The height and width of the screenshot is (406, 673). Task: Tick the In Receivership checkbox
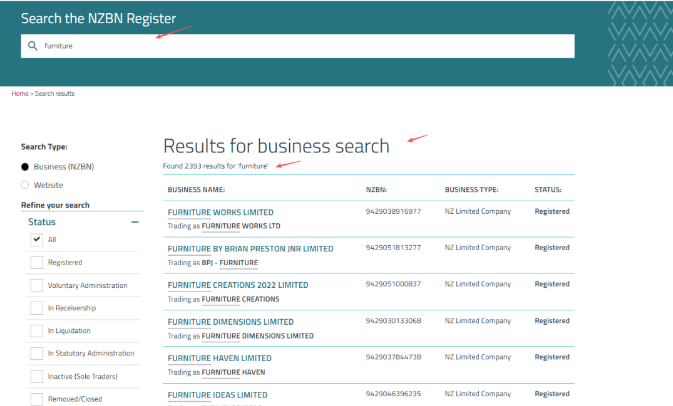(37, 308)
